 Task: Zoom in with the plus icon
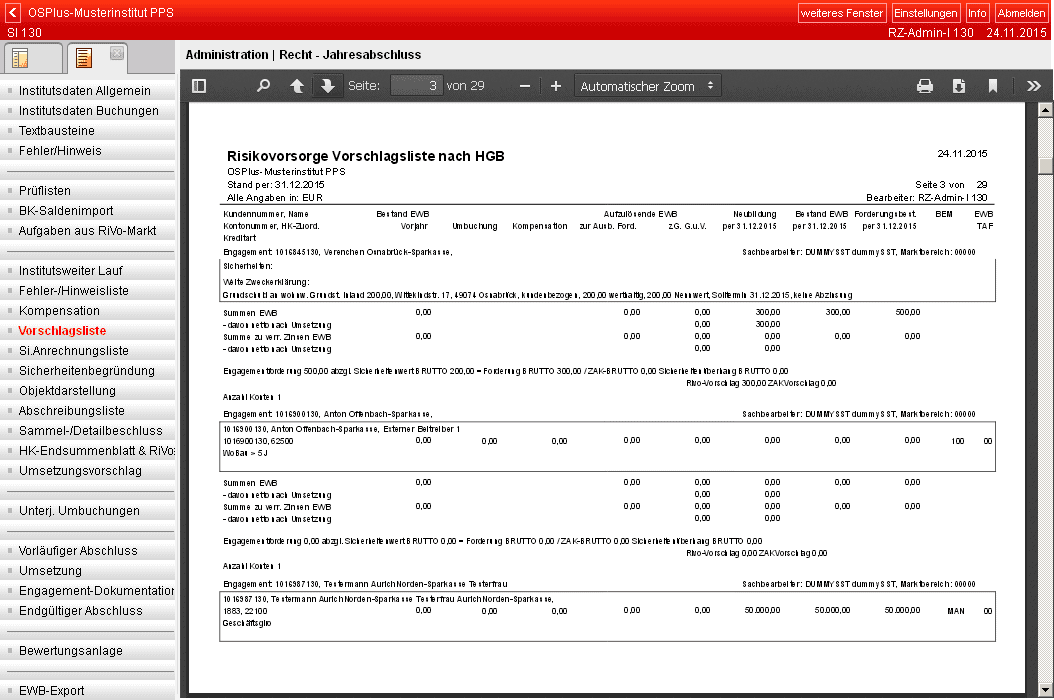[x=556, y=86]
